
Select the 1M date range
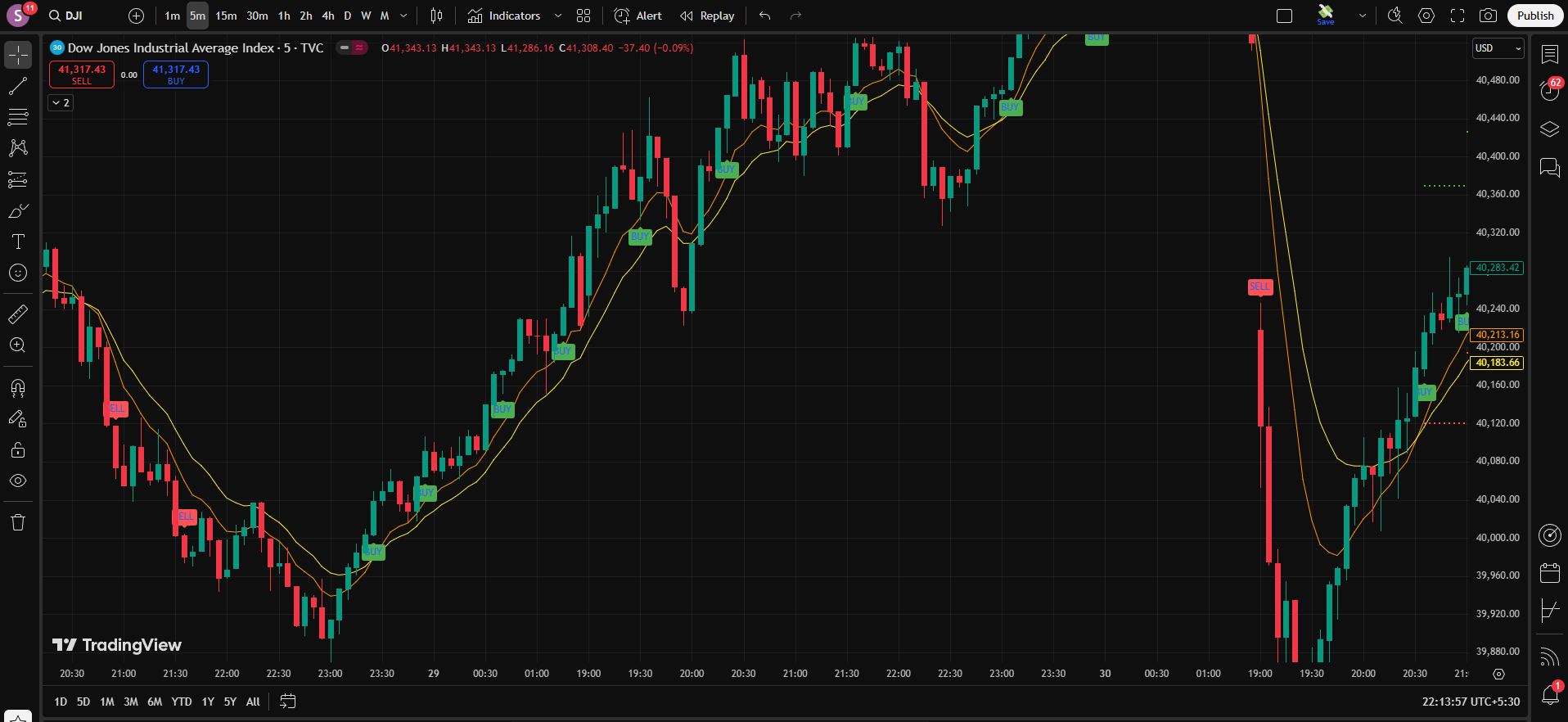[107, 702]
